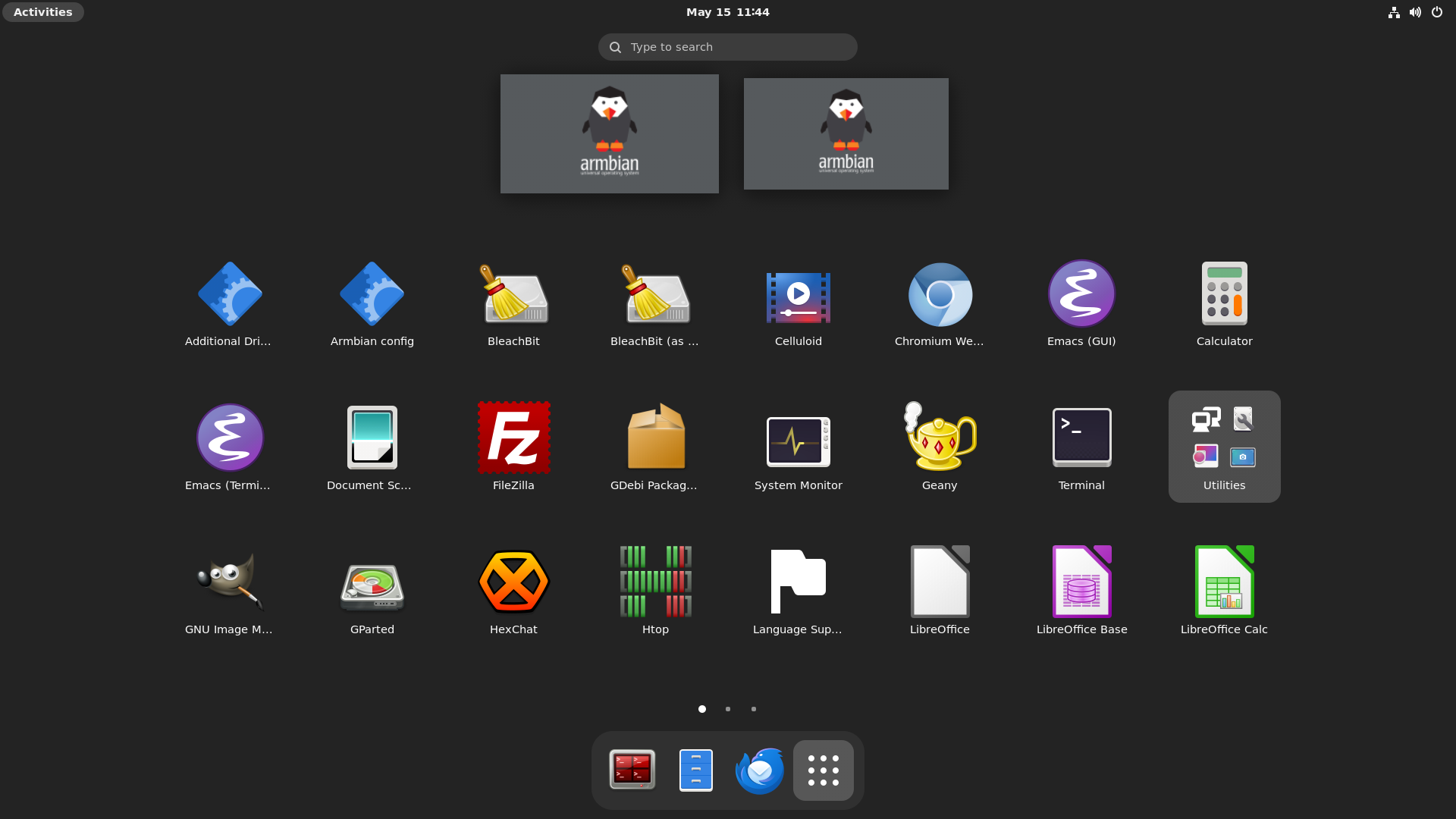1456x819 pixels.
Task: Launch LibreOffice Calc
Action: 1224,591
